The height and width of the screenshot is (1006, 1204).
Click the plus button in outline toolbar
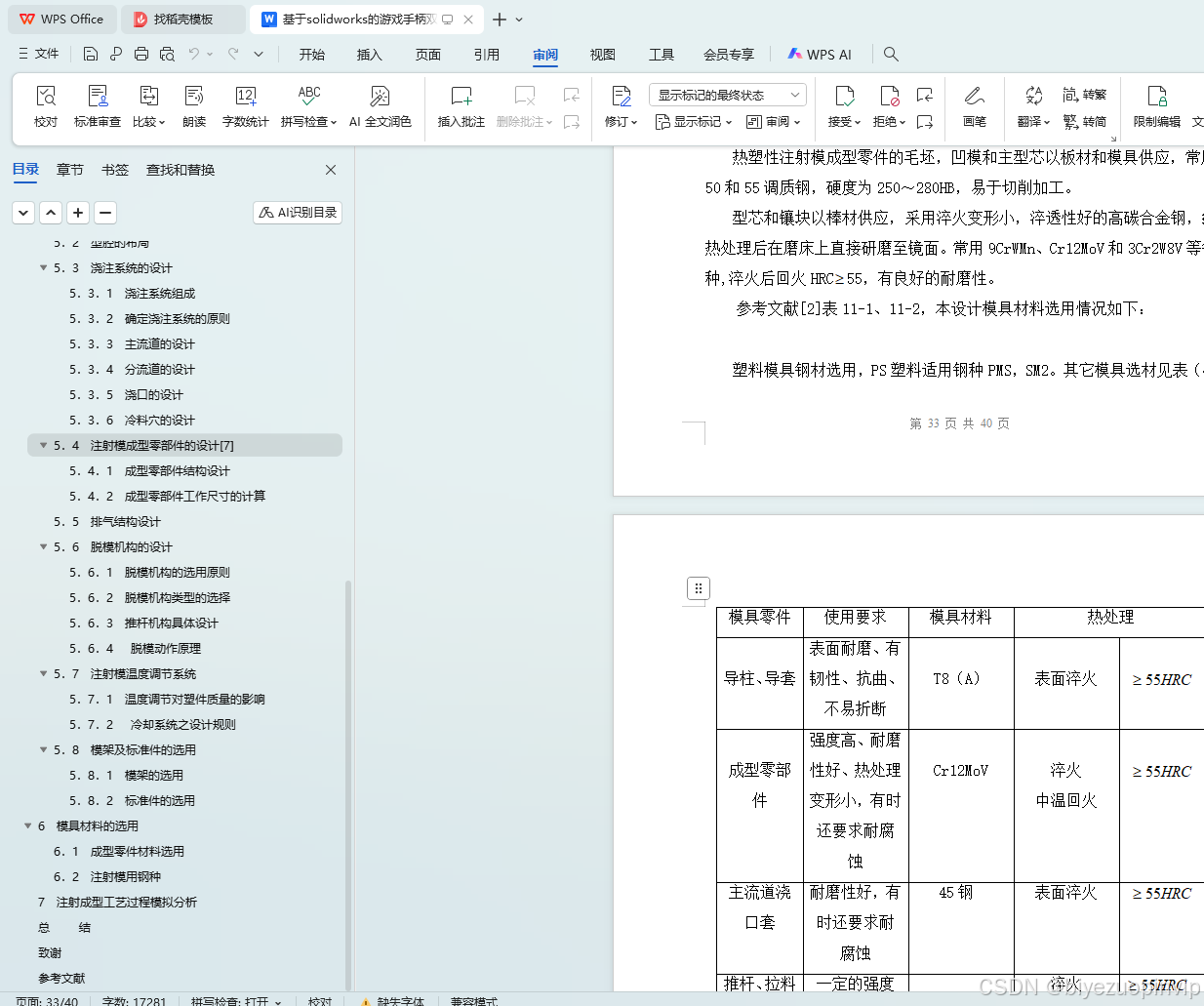point(78,212)
